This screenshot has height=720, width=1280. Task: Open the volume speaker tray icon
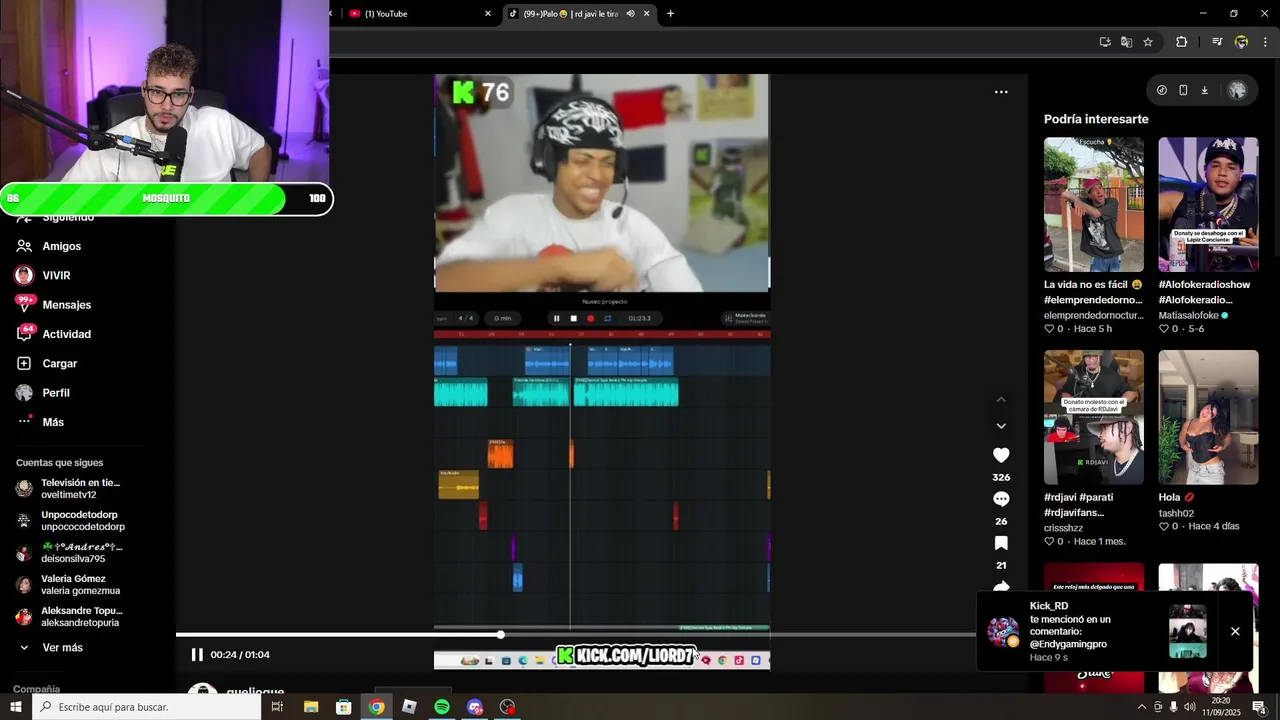(1190, 707)
